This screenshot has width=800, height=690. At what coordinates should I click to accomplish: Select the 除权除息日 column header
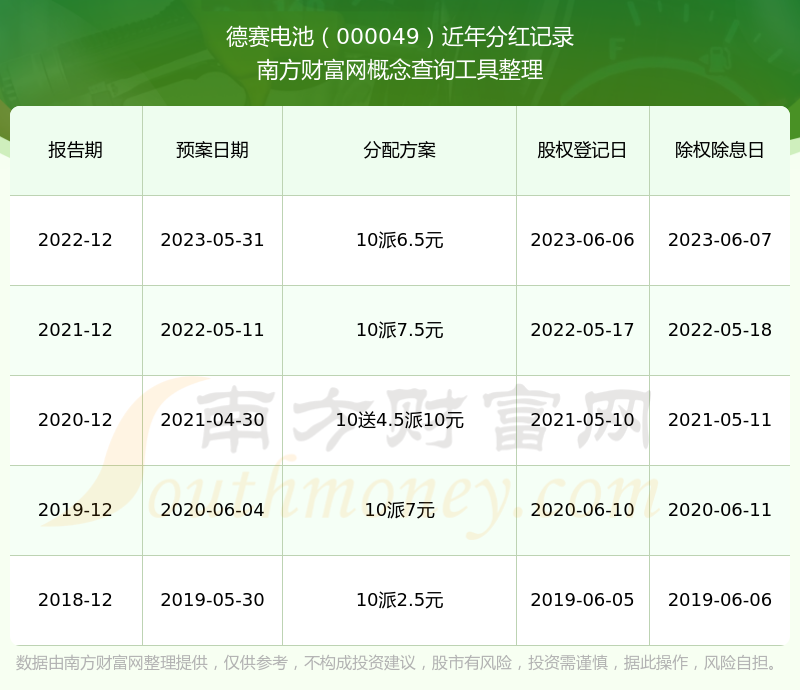[719, 150]
